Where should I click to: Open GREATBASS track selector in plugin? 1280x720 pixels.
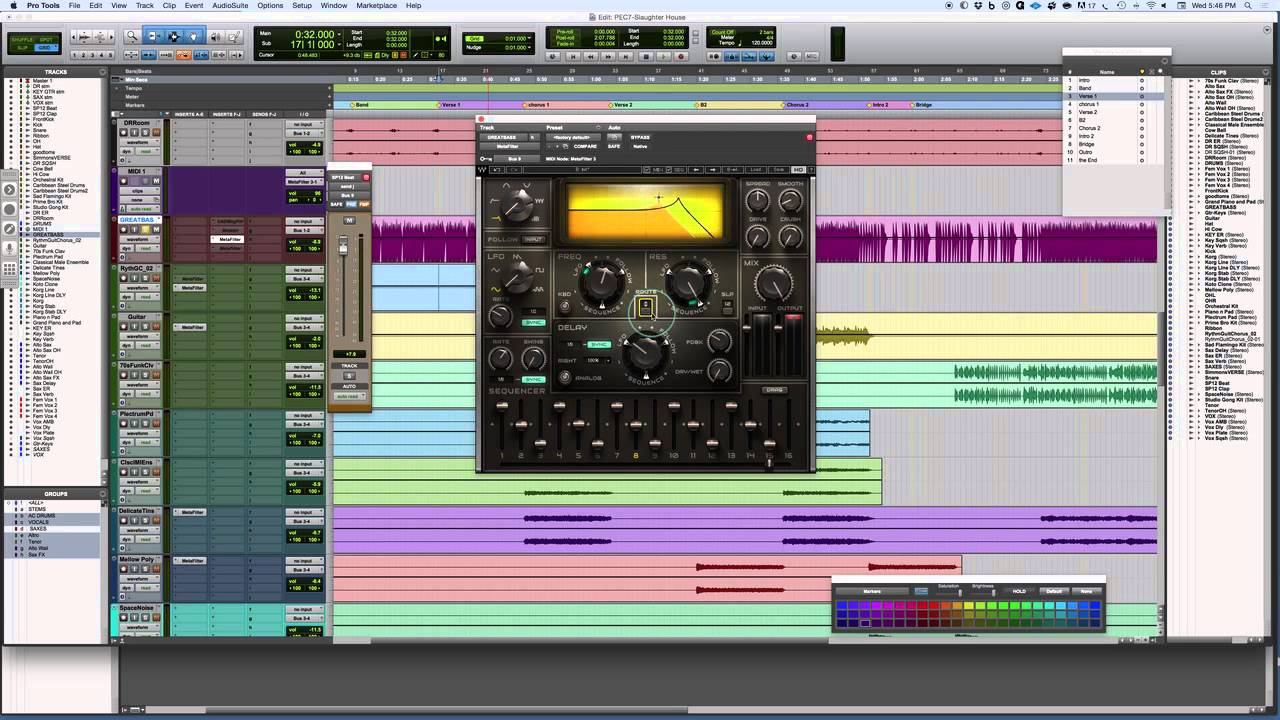click(x=503, y=137)
